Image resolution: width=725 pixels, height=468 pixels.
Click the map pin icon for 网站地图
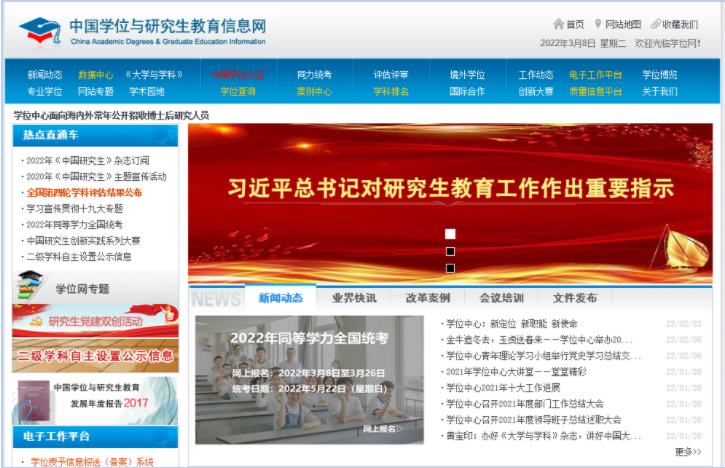click(x=598, y=24)
